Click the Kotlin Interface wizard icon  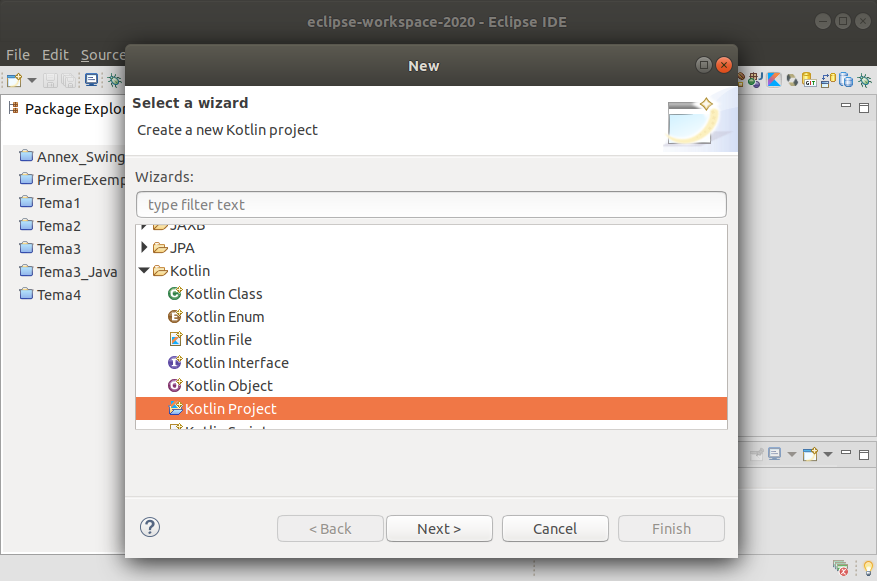point(175,362)
